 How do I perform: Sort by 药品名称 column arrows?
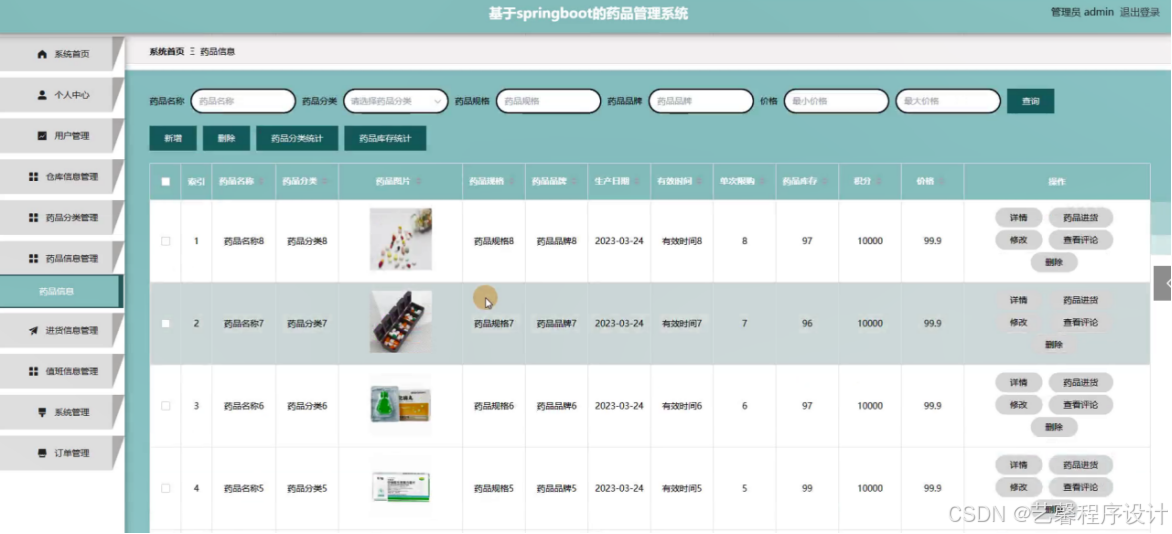[x=262, y=182]
